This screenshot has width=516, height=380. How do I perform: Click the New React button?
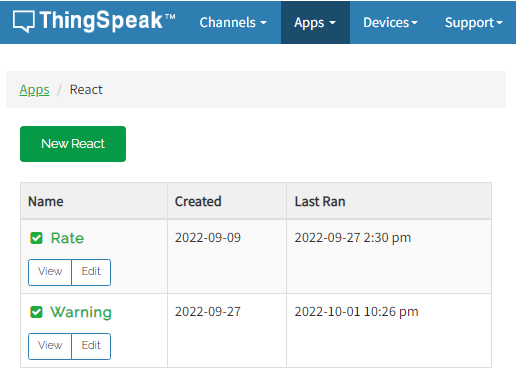coord(73,144)
